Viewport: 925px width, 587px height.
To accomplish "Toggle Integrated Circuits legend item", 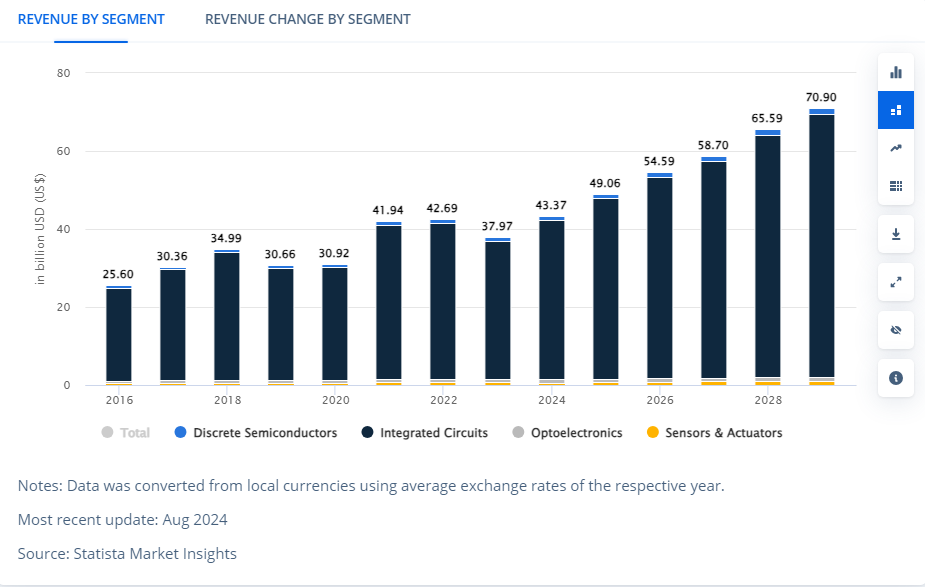I will (425, 432).
